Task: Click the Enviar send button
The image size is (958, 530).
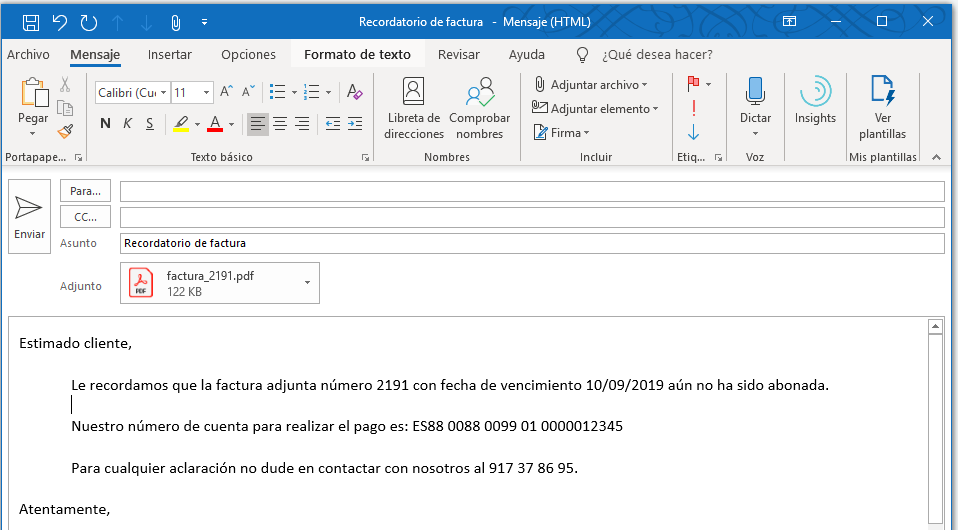Action: tap(29, 217)
